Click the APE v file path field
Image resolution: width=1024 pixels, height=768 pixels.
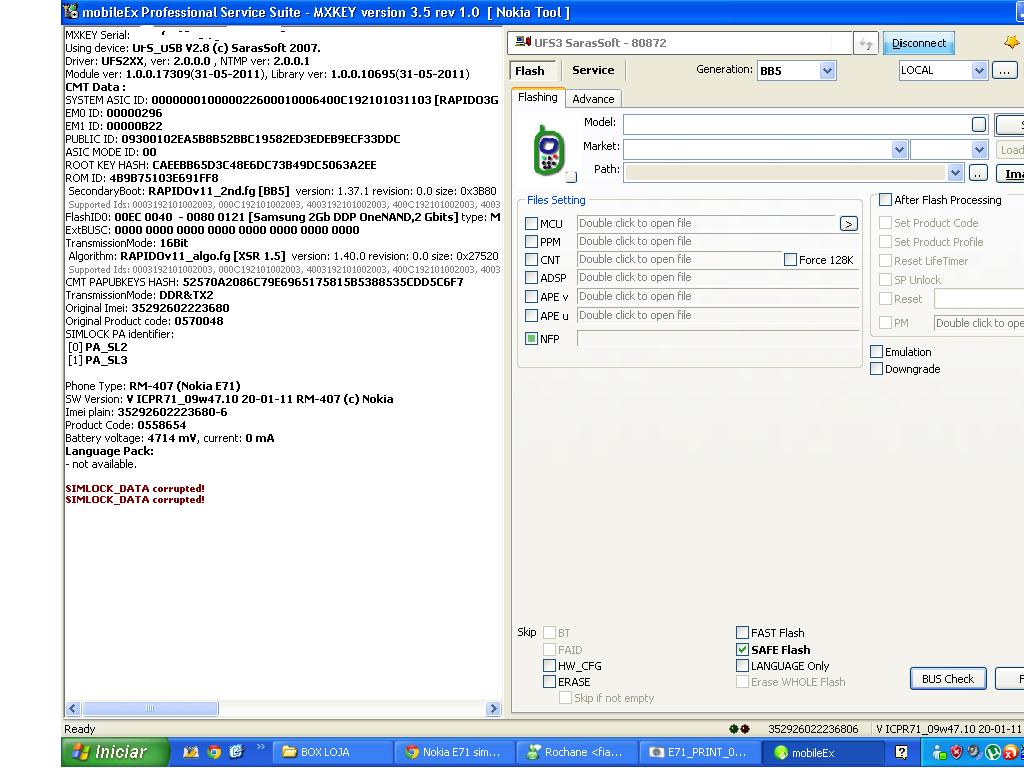click(x=718, y=297)
